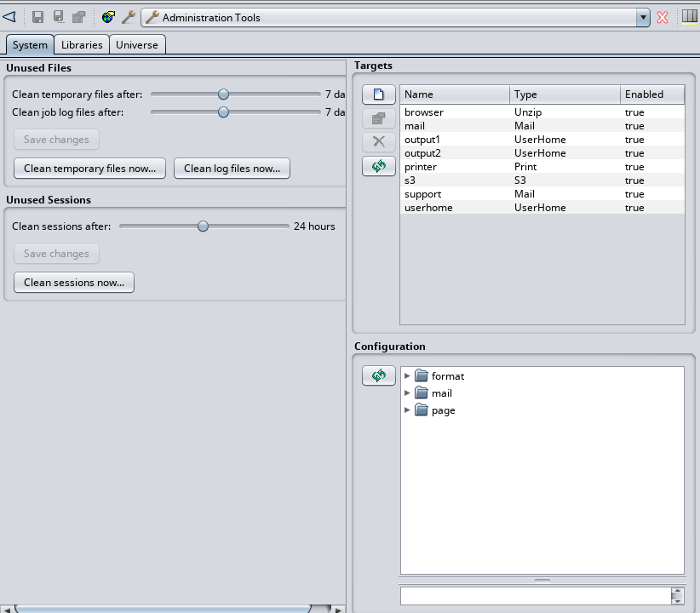Expand the page folder node
This screenshot has height=613, width=700.
click(x=407, y=410)
